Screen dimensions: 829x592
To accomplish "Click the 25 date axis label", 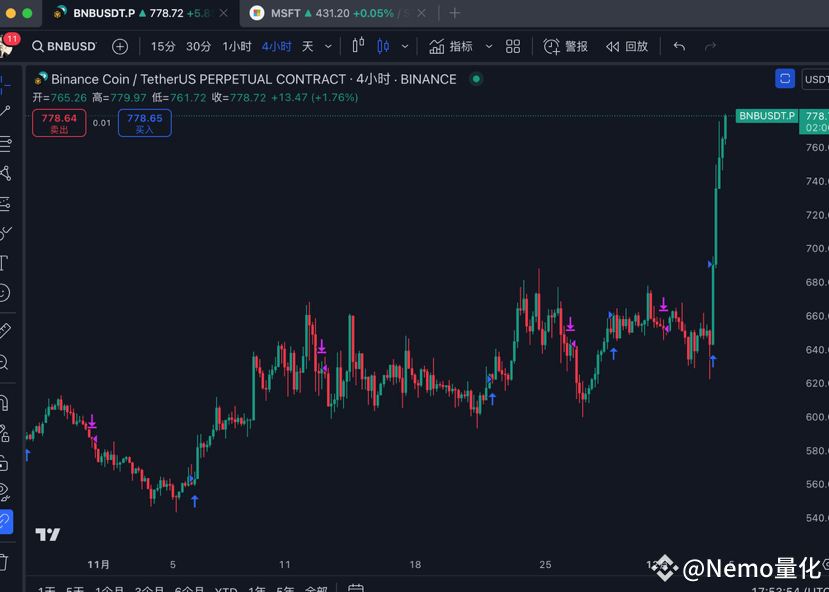I will point(546,565).
